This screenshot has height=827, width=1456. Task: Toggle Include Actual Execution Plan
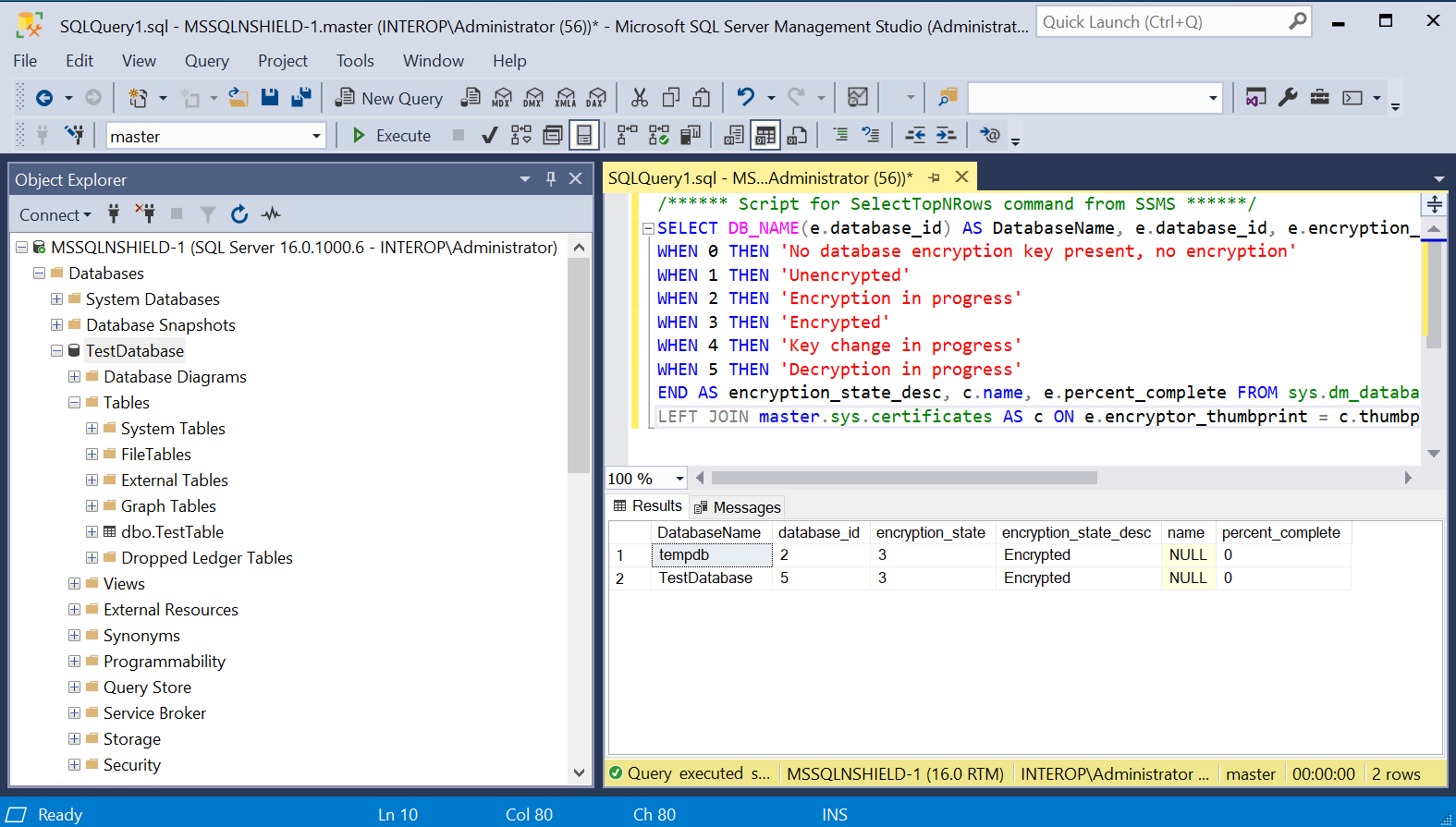(627, 136)
